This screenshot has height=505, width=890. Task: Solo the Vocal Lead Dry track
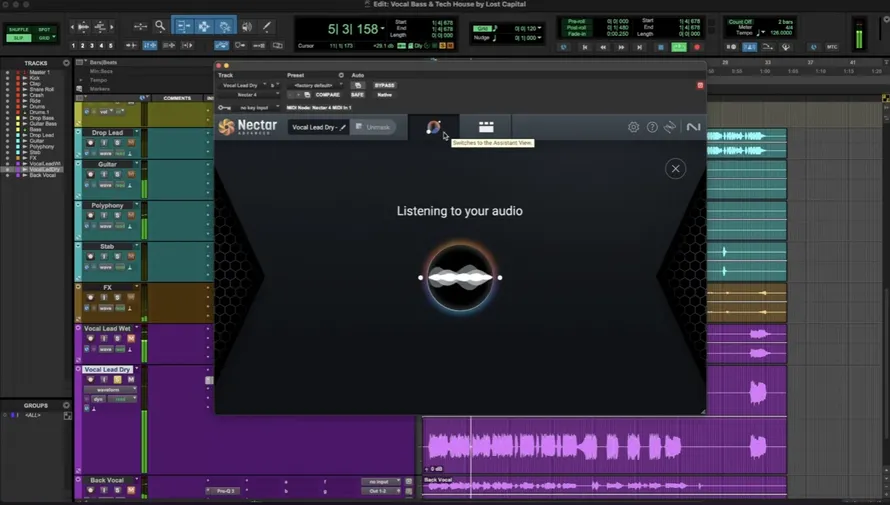pos(117,379)
